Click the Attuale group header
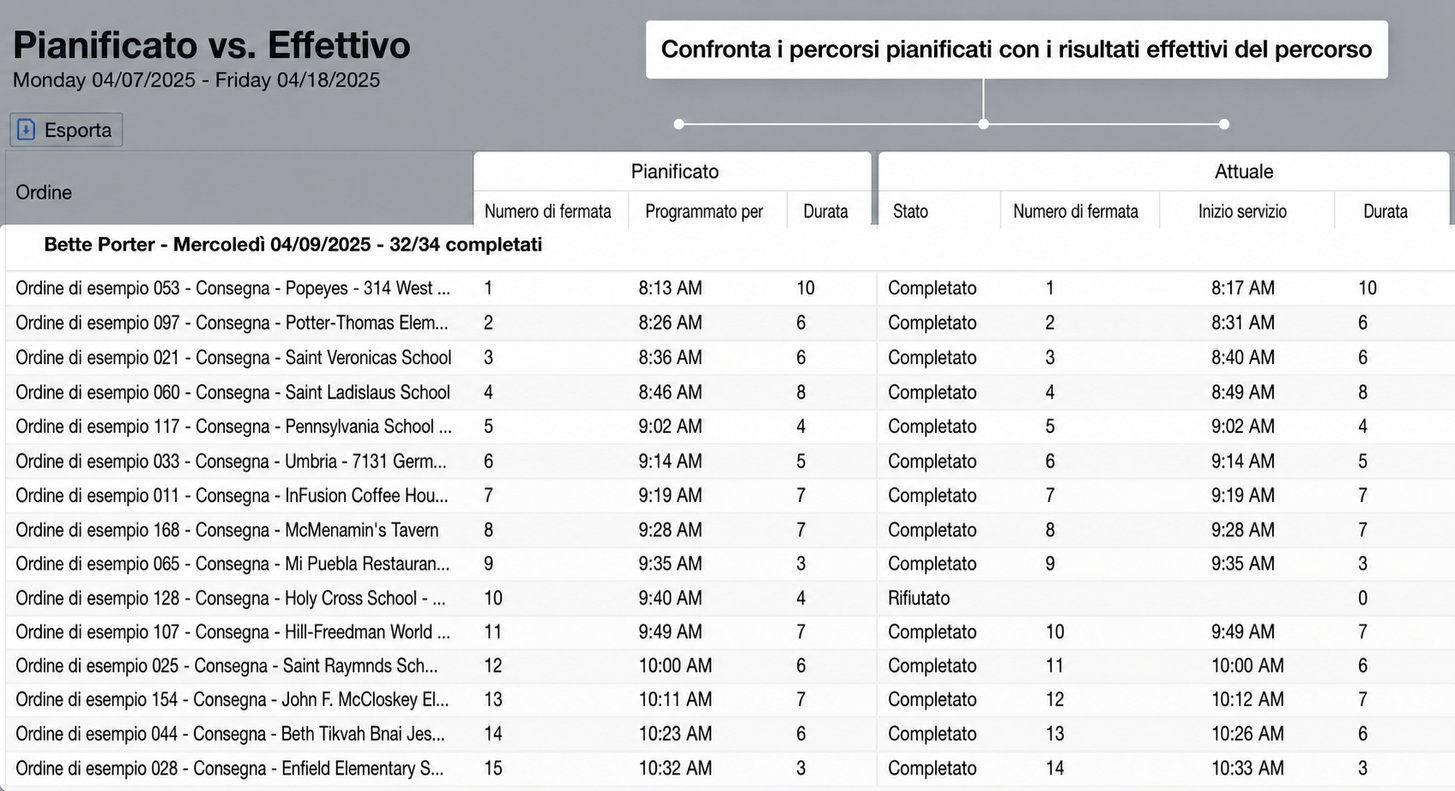 (1244, 171)
